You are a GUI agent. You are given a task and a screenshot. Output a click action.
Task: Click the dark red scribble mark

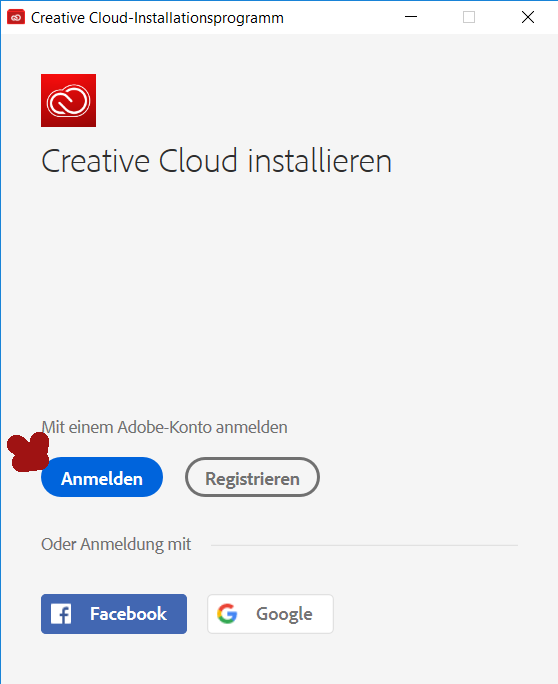(28, 452)
